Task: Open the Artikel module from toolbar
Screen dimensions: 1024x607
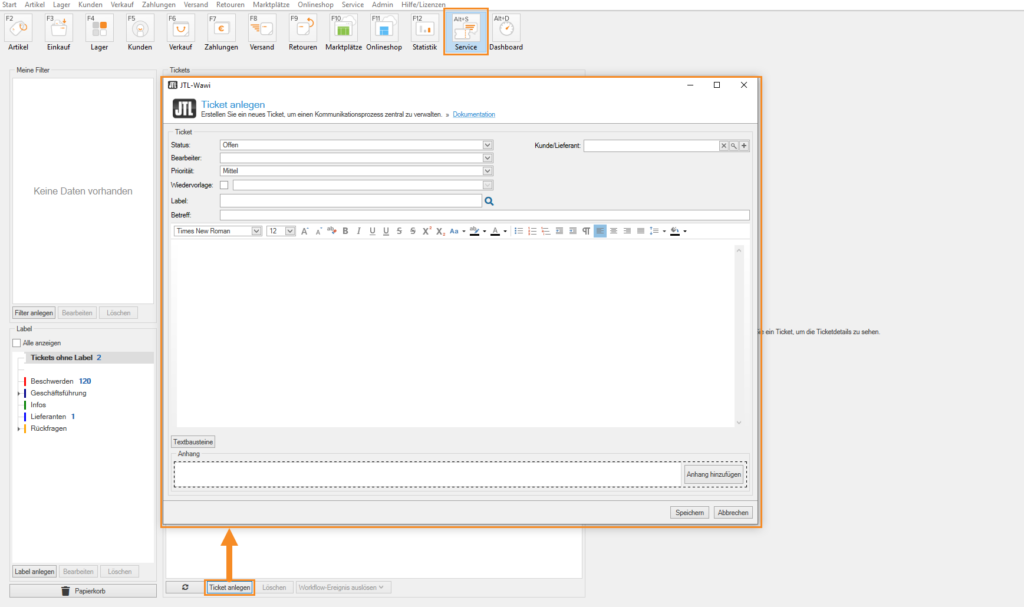Action: [x=18, y=31]
